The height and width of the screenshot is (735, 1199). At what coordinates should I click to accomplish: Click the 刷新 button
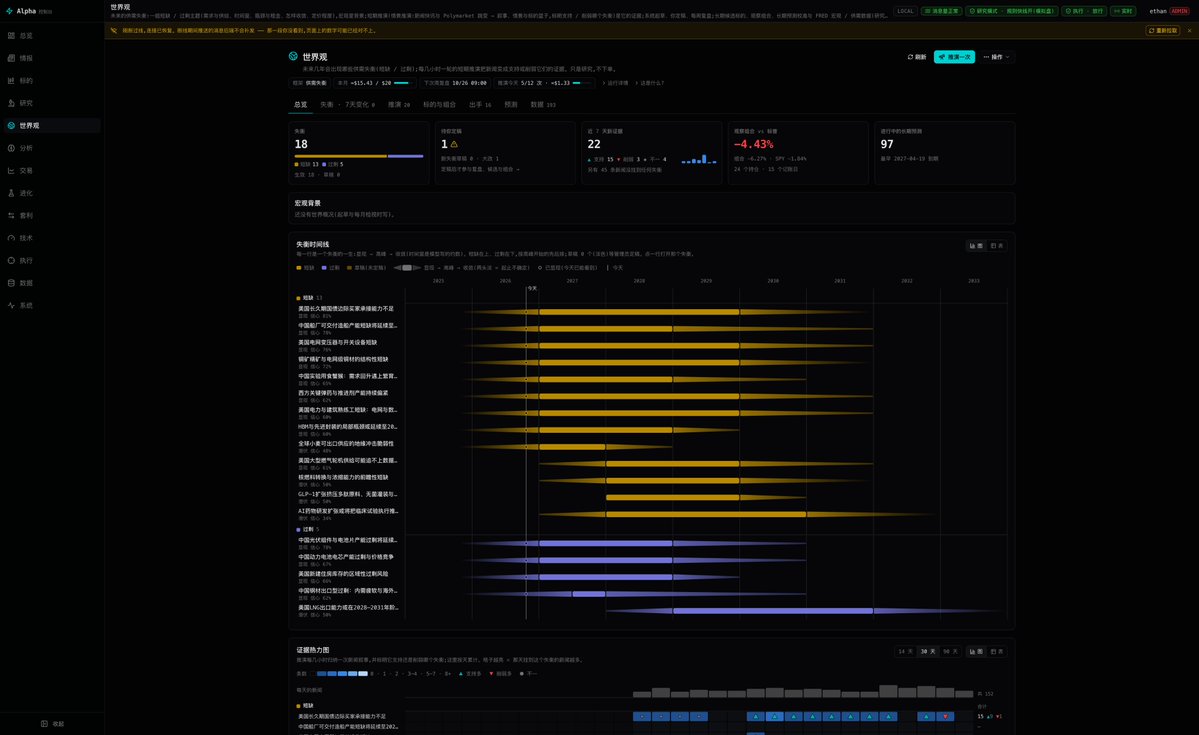tap(916, 57)
